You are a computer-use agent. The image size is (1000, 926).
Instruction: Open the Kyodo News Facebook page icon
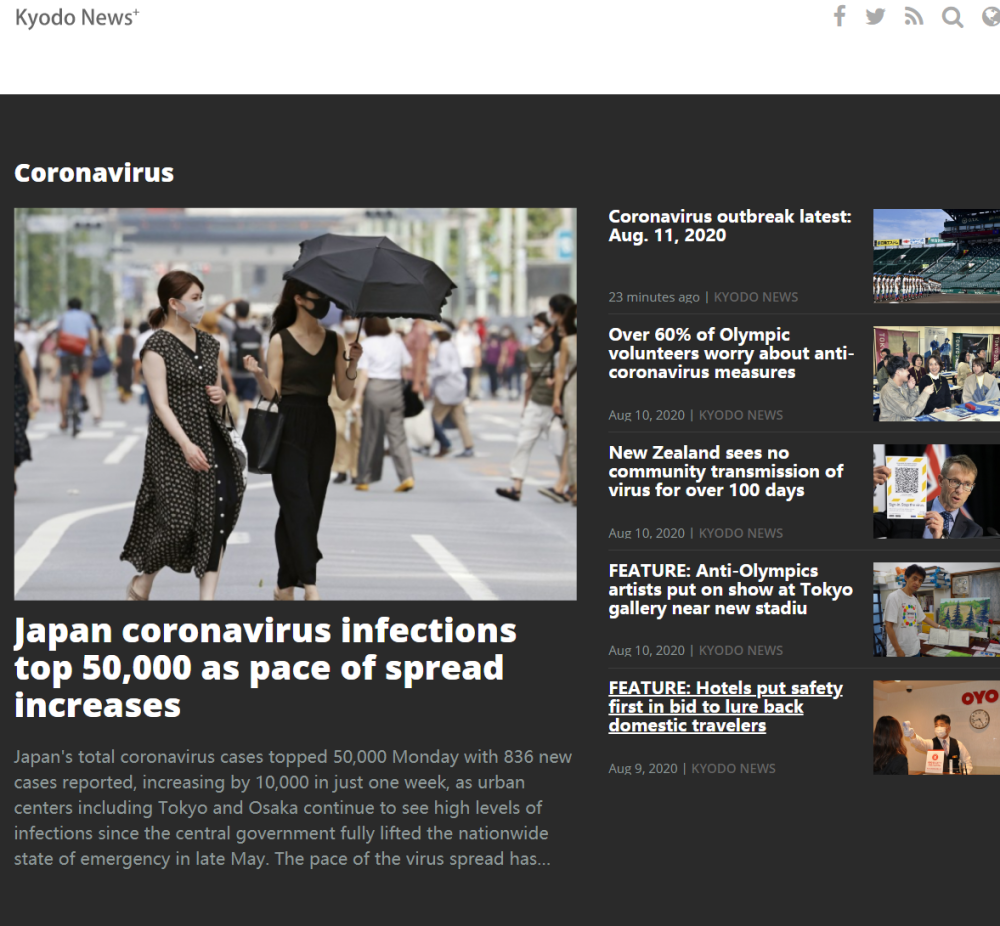(840, 17)
